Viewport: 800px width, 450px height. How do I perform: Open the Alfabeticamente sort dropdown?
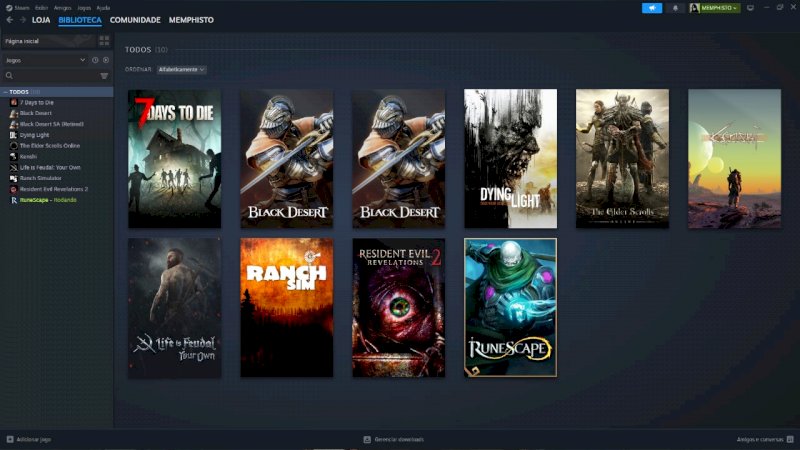182,69
